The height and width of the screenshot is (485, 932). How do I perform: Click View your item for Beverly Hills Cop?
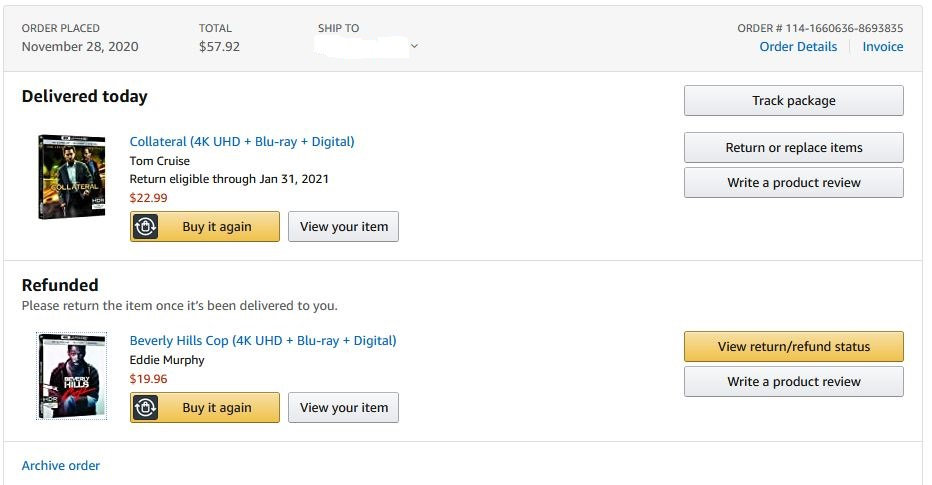[343, 408]
